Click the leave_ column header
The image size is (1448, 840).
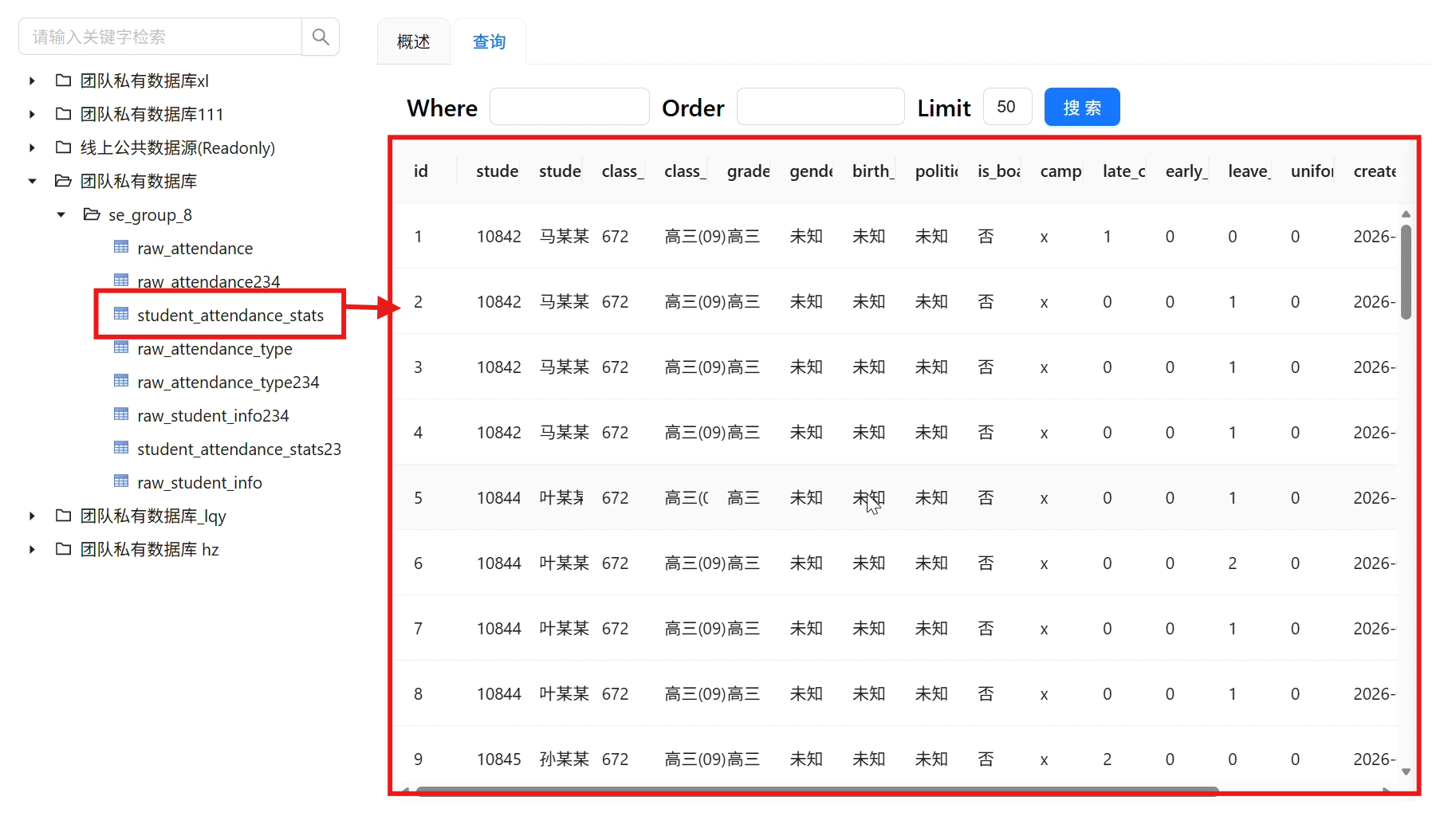click(x=1249, y=171)
